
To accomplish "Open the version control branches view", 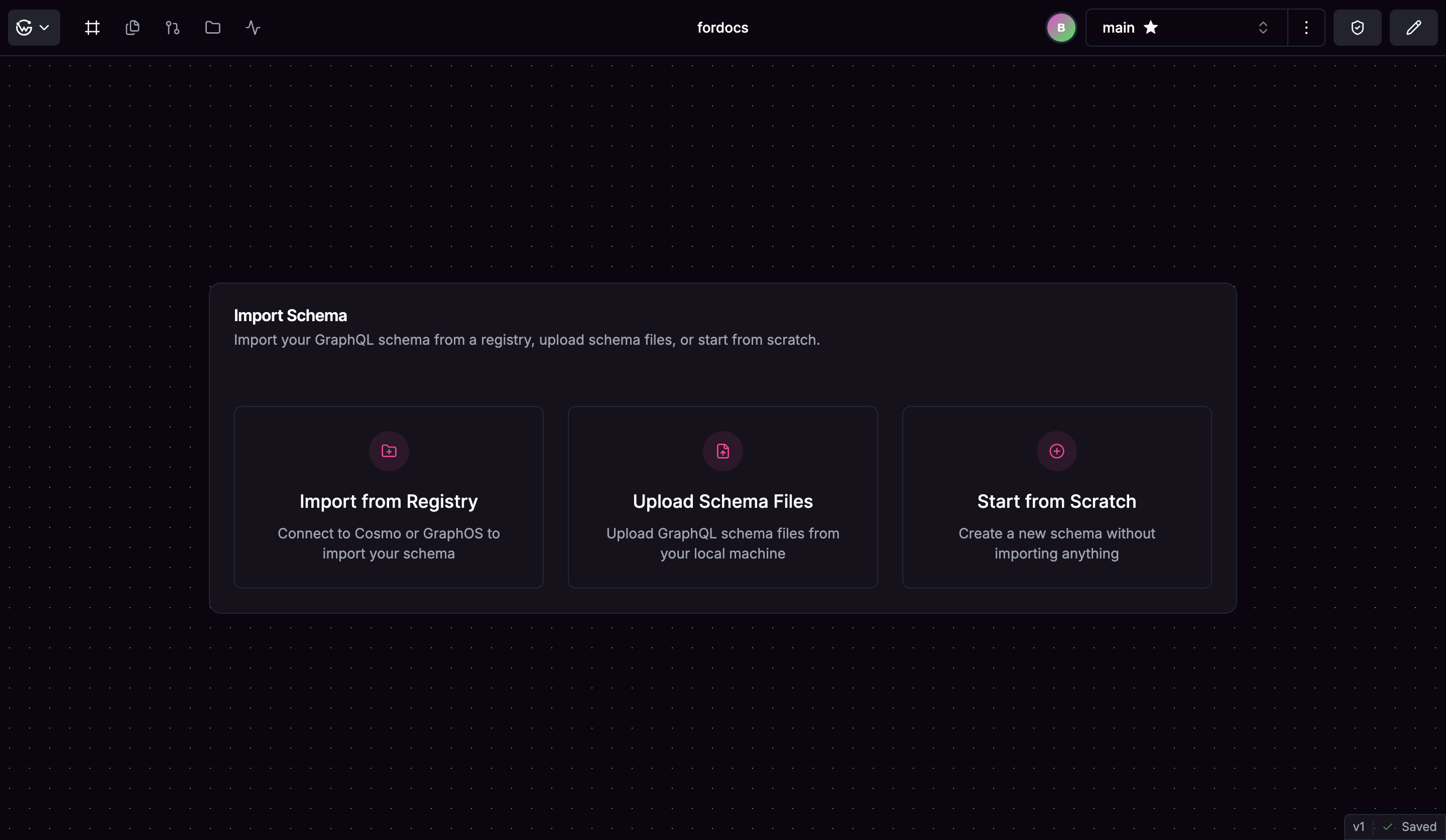I will pyautogui.click(x=172, y=27).
